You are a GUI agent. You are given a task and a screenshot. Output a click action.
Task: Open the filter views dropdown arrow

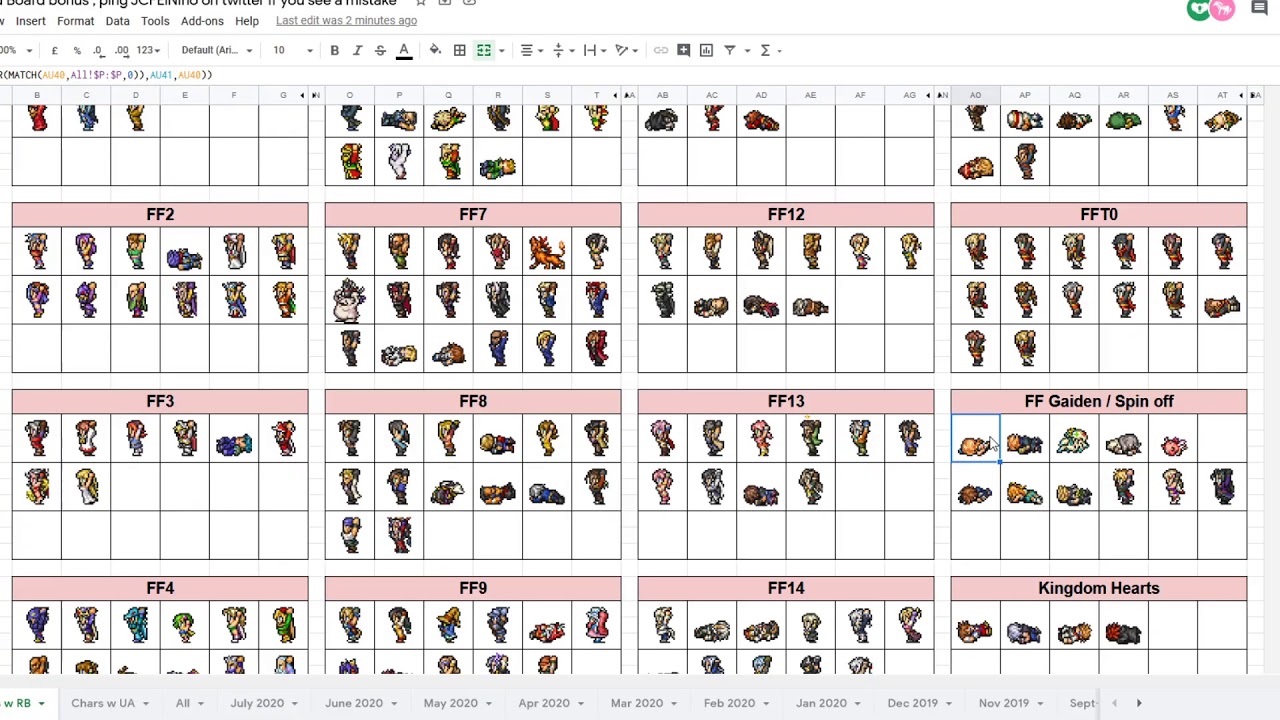747,50
